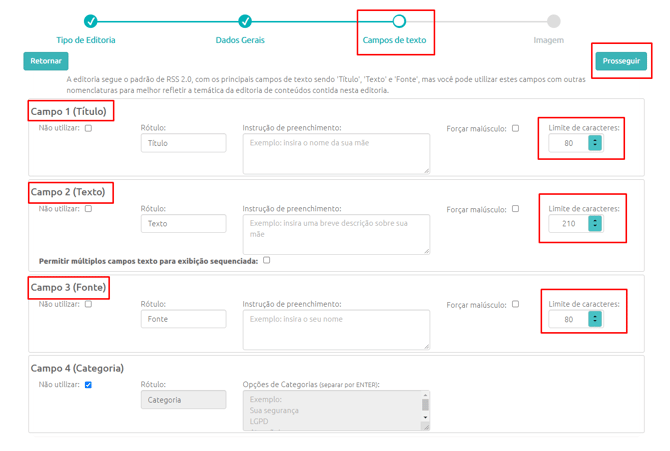Screen dimensions: 670x451
Task: Open the Tipo de Editoria step label
Action: [x=86, y=40]
